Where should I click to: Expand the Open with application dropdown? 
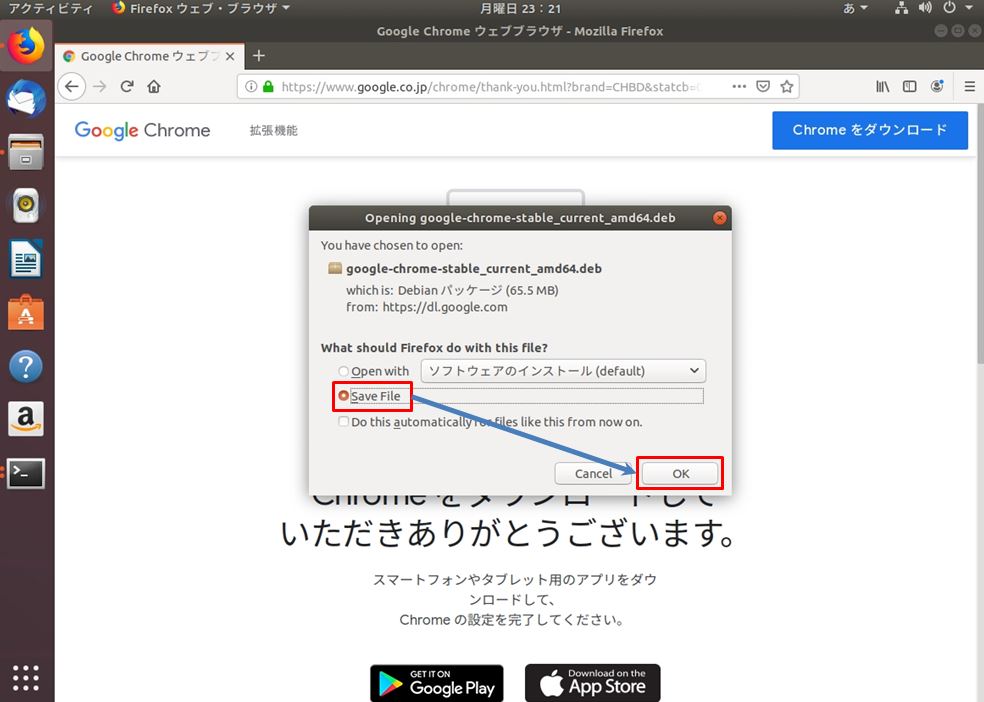coord(563,371)
